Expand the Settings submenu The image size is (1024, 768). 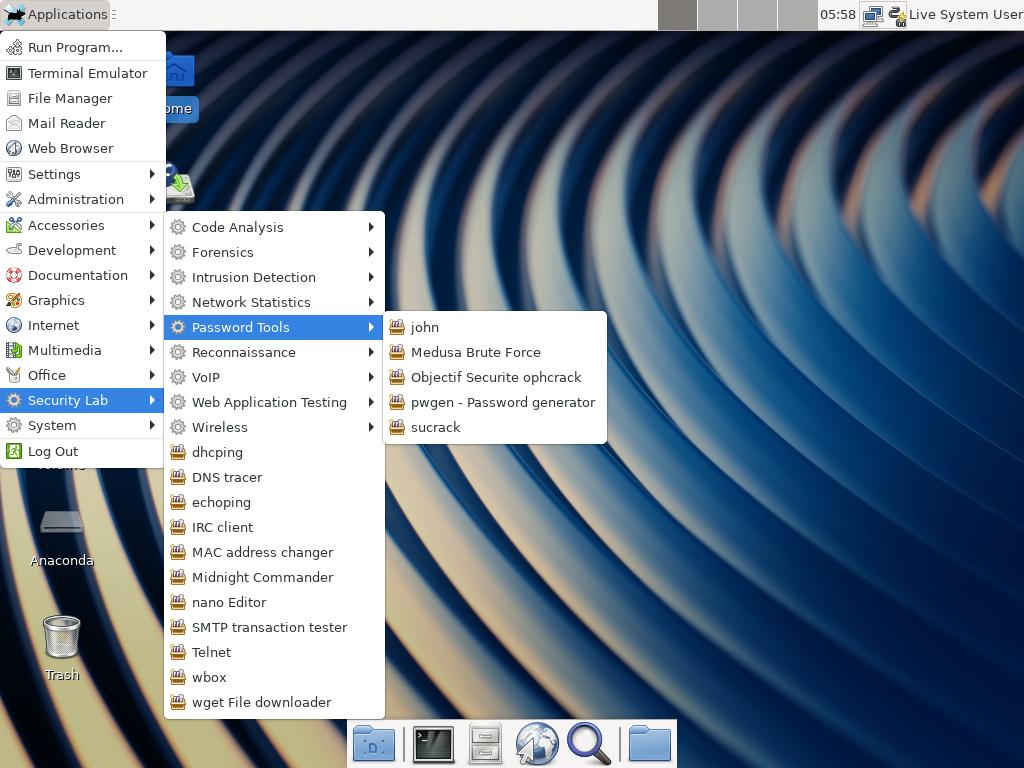pyautogui.click(x=82, y=174)
